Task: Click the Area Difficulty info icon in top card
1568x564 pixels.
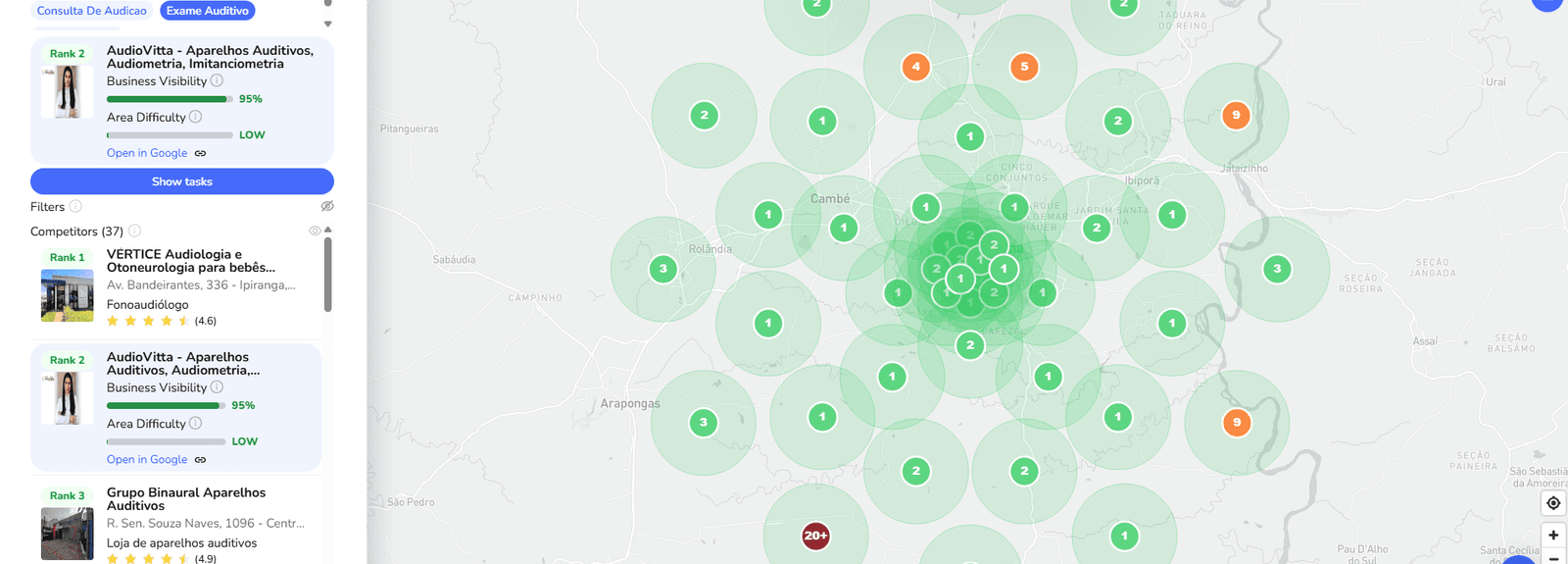Action: coord(195,117)
